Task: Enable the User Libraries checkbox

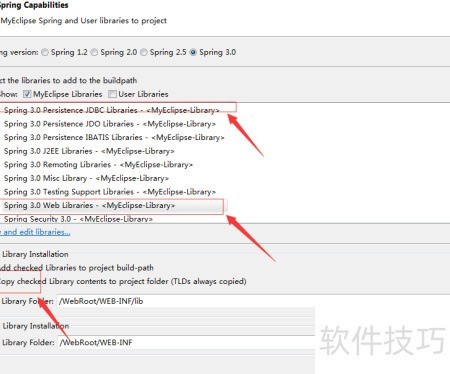Action: (112, 94)
